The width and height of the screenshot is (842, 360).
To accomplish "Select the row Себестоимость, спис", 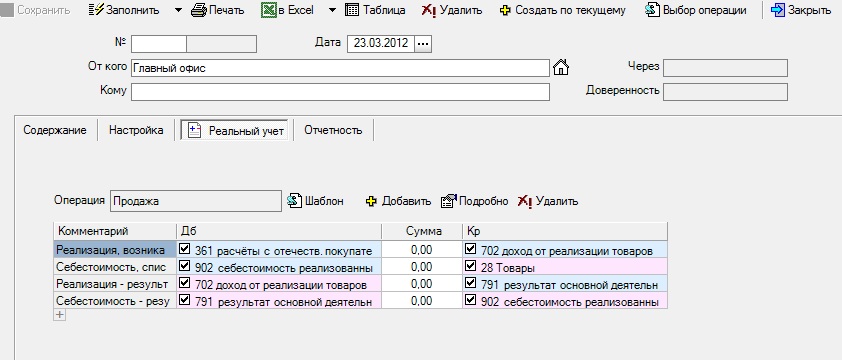I will point(115,267).
